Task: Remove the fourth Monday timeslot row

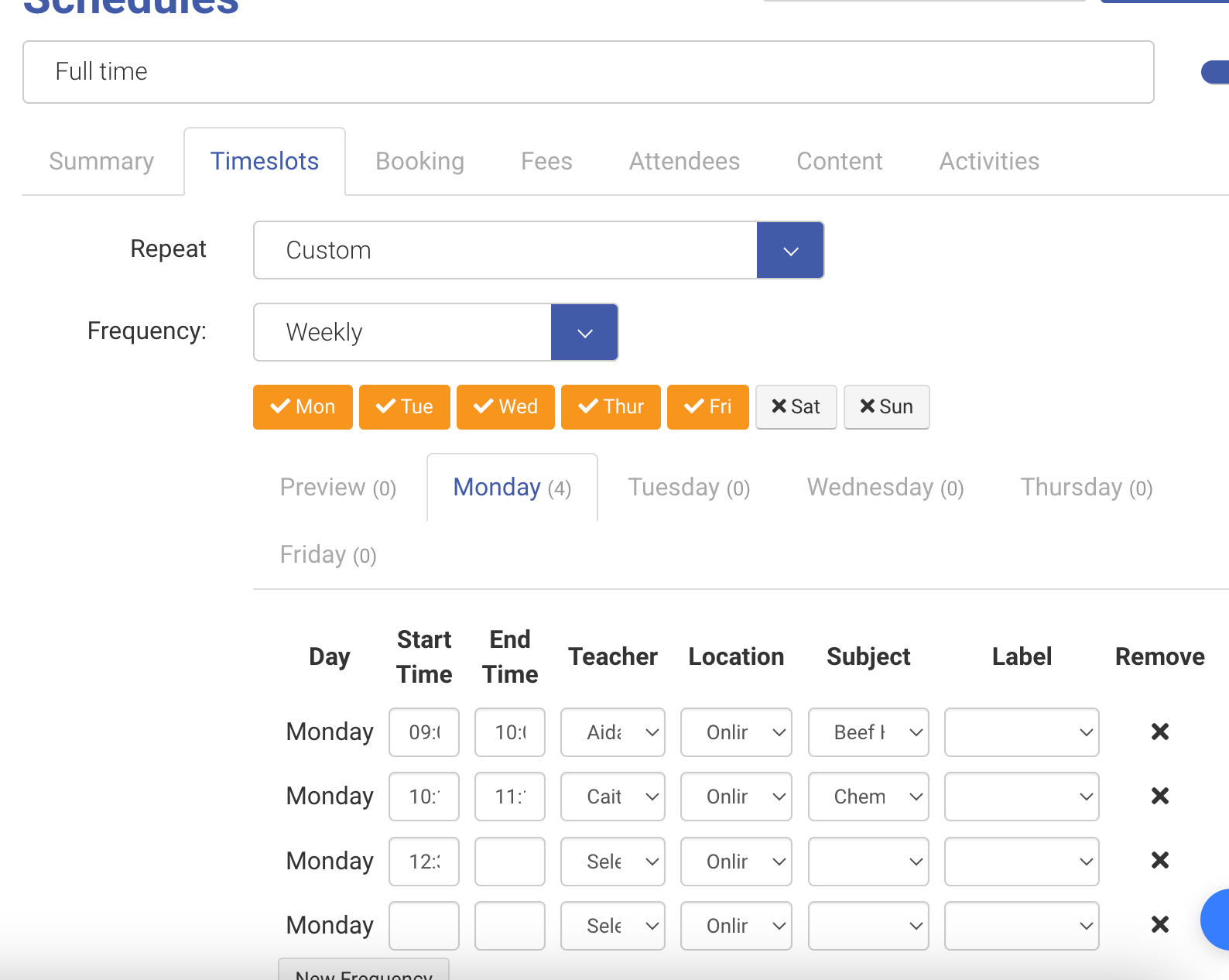Action: click(x=1159, y=924)
